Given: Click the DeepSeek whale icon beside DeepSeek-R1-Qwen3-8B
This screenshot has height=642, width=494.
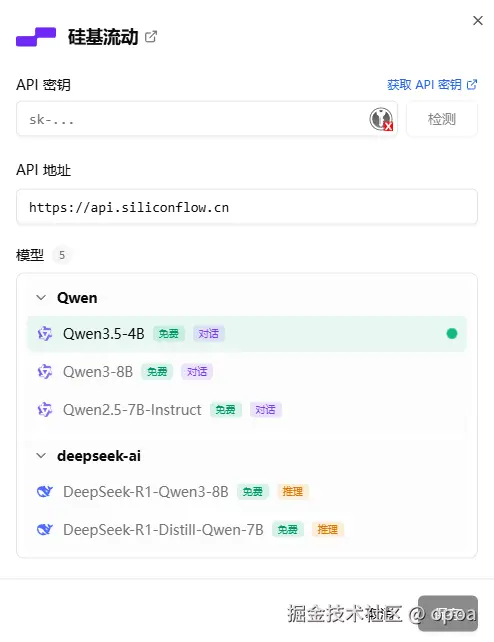Looking at the screenshot, I should pyautogui.click(x=45, y=491).
